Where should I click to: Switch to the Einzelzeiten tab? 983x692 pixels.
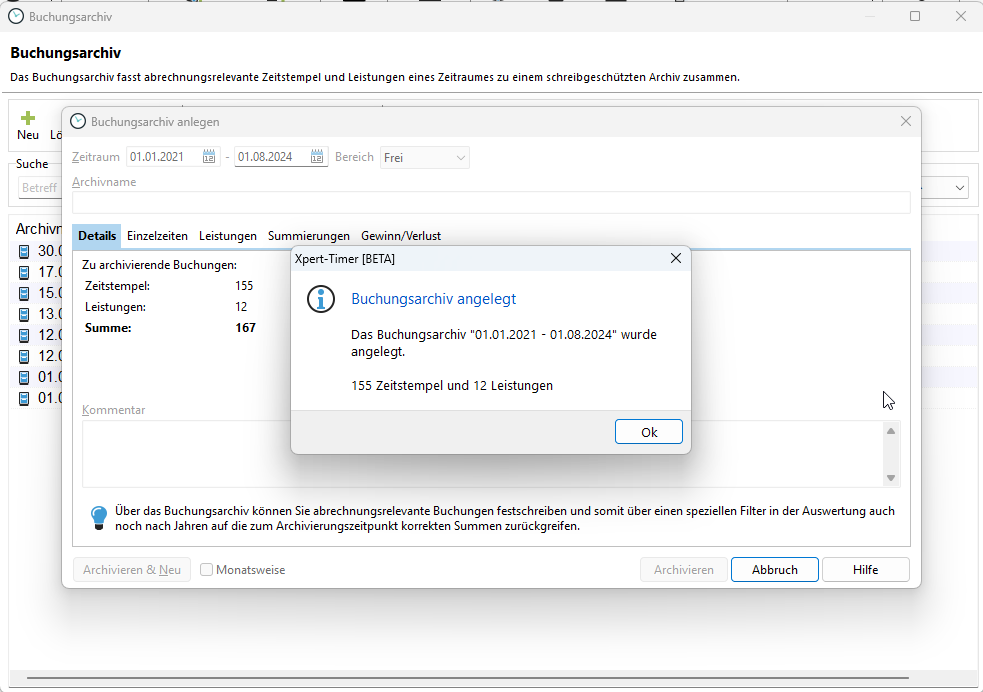tap(157, 236)
